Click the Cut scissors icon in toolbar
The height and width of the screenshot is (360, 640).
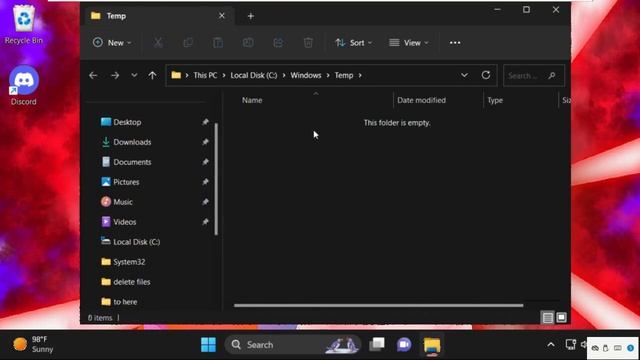[x=158, y=42]
